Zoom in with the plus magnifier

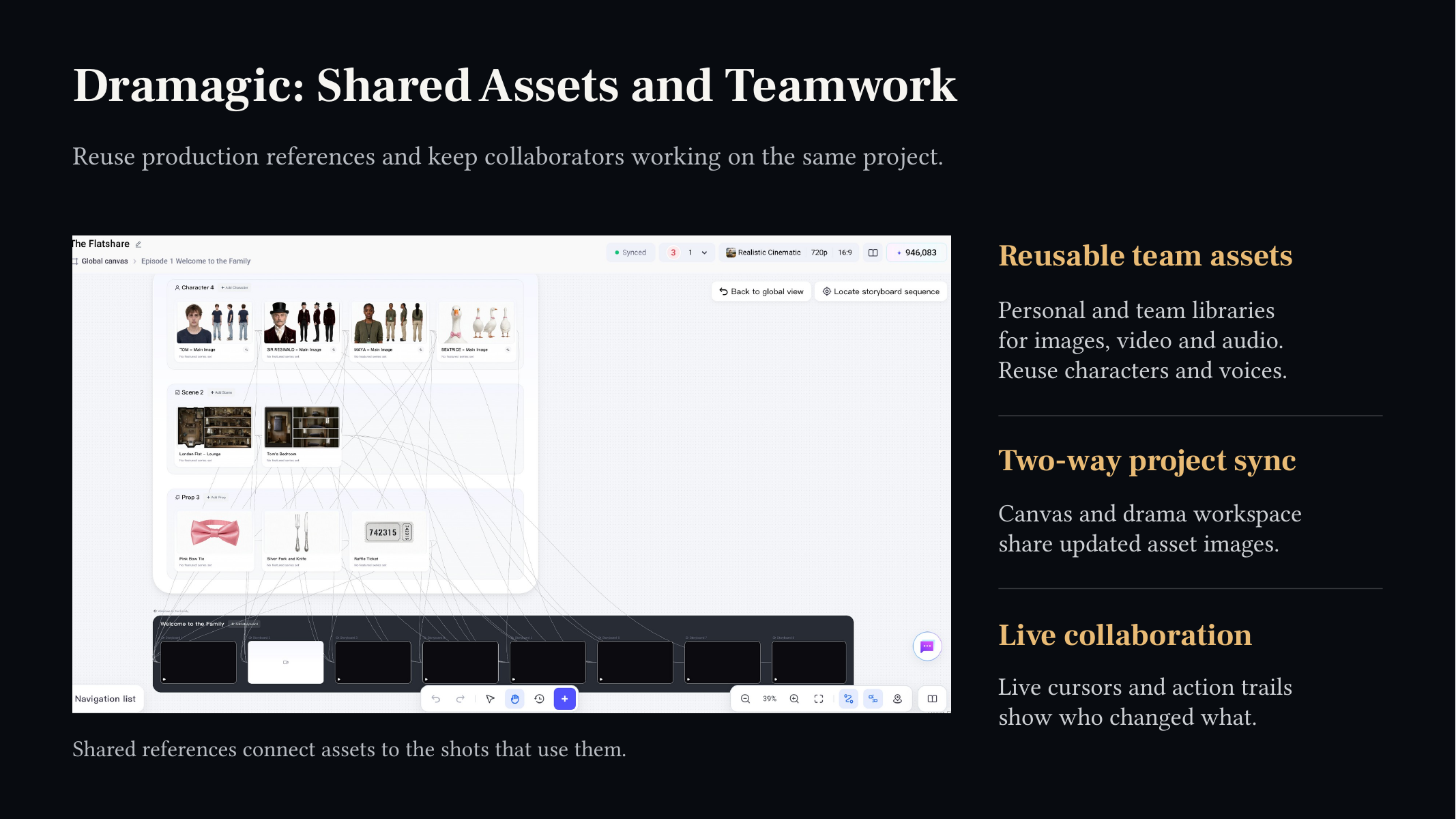[794, 699]
